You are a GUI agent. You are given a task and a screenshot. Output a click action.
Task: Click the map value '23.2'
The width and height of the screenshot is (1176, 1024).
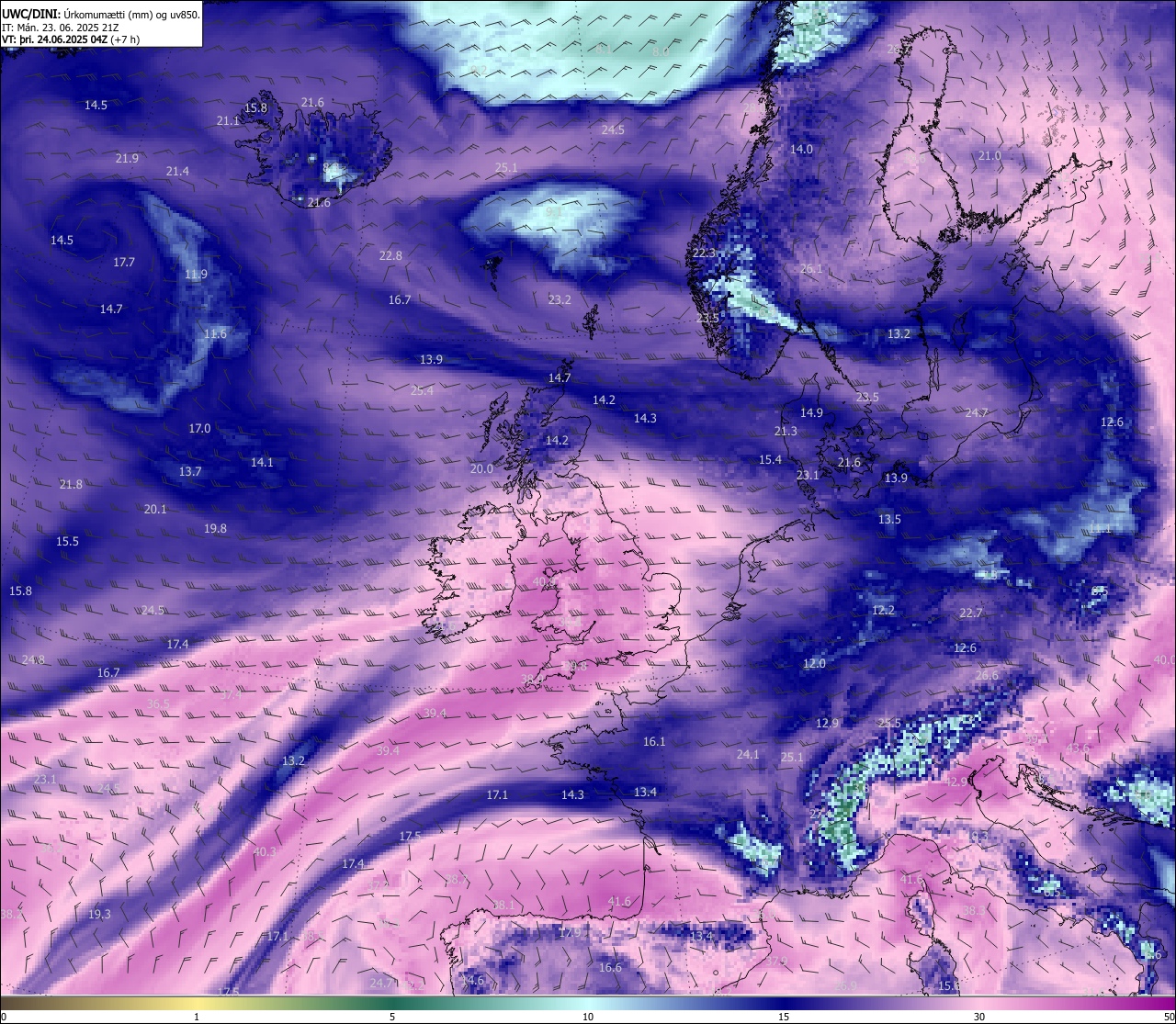pos(560,300)
